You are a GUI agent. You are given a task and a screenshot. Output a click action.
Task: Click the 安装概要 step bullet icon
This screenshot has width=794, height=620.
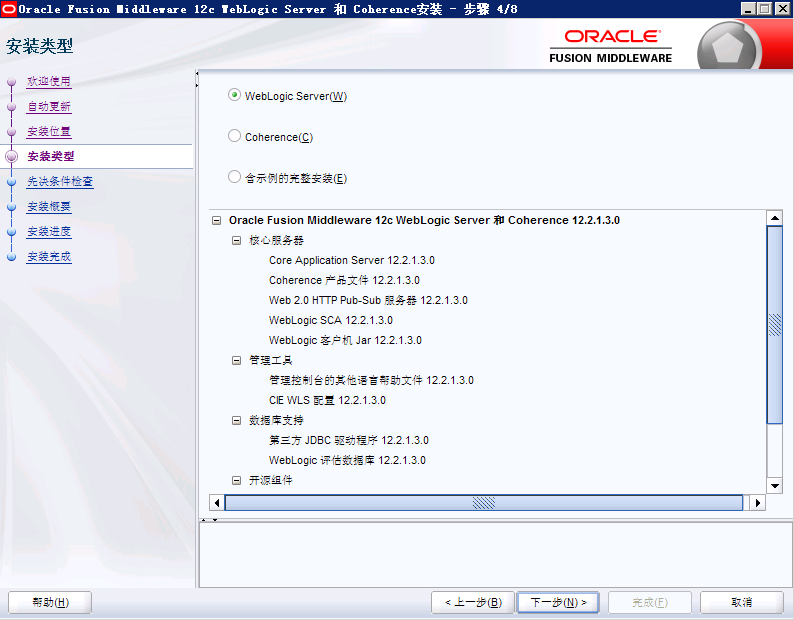point(11,207)
